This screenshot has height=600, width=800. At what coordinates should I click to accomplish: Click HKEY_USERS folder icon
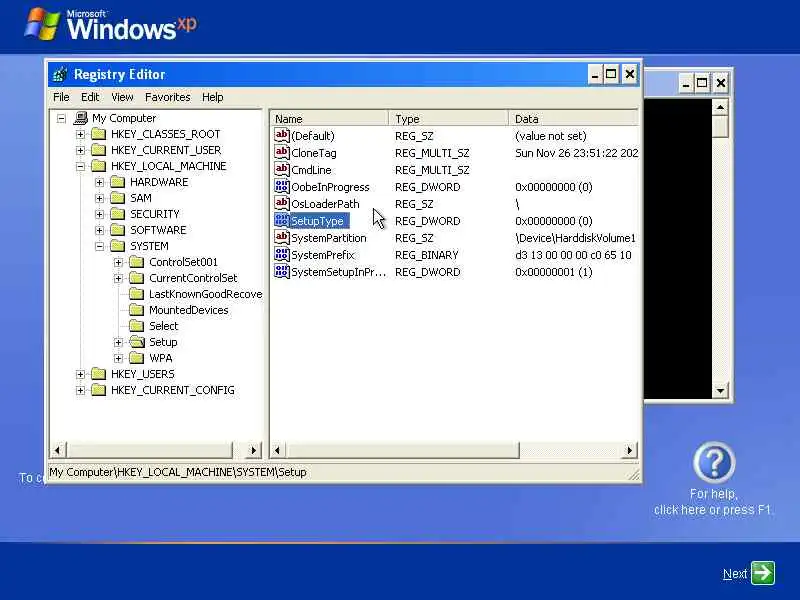pos(98,374)
